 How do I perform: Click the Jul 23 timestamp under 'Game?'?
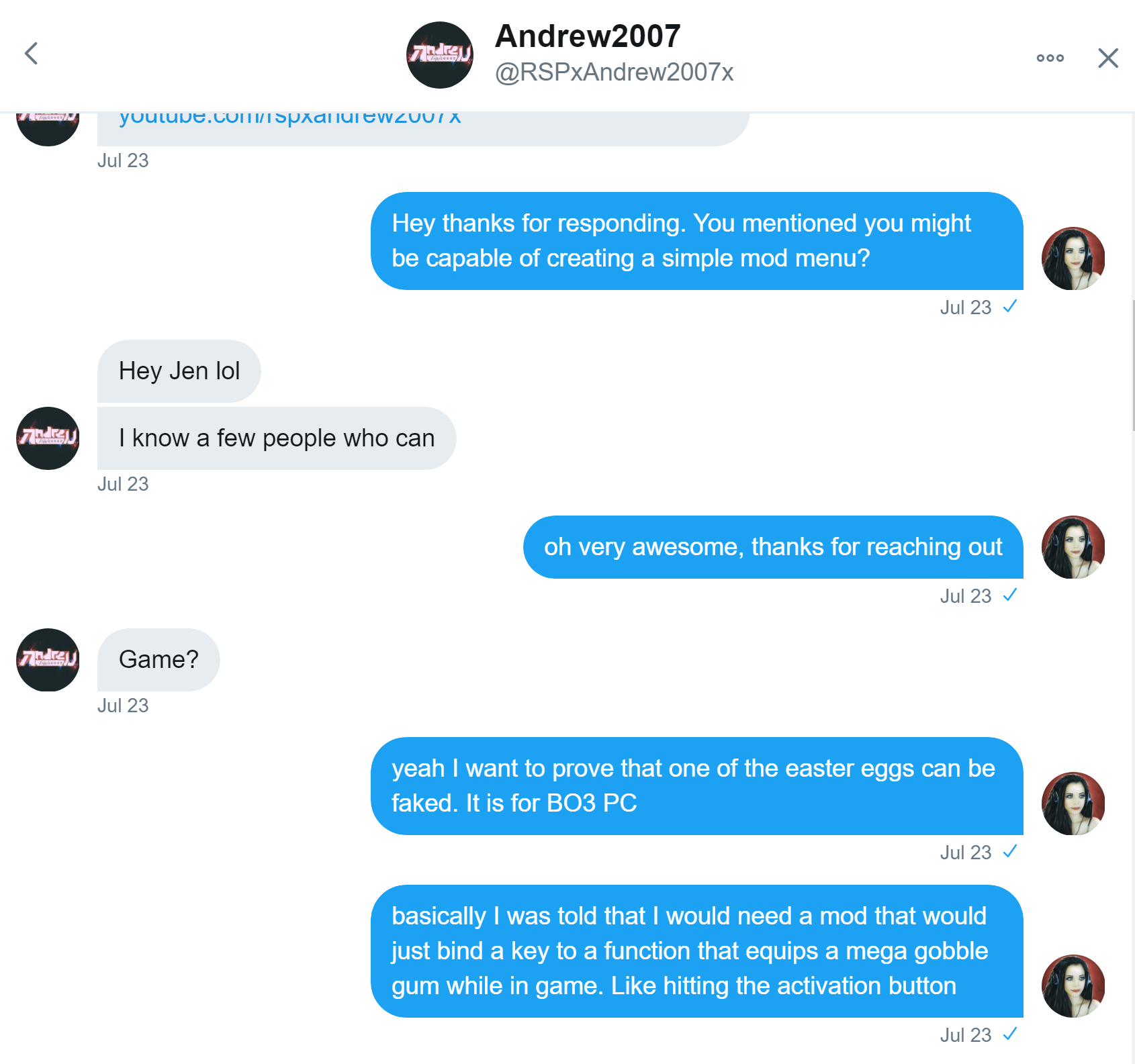[x=123, y=706]
